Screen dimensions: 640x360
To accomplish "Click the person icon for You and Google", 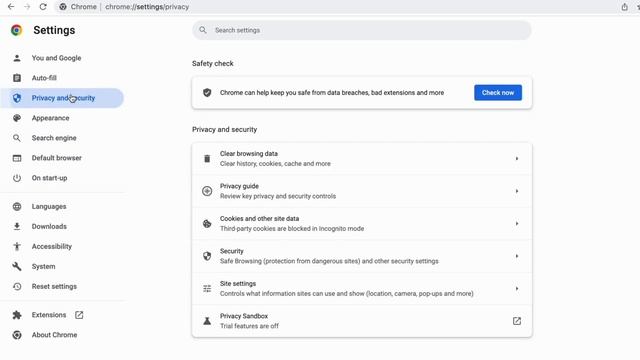I will pyautogui.click(x=17, y=58).
